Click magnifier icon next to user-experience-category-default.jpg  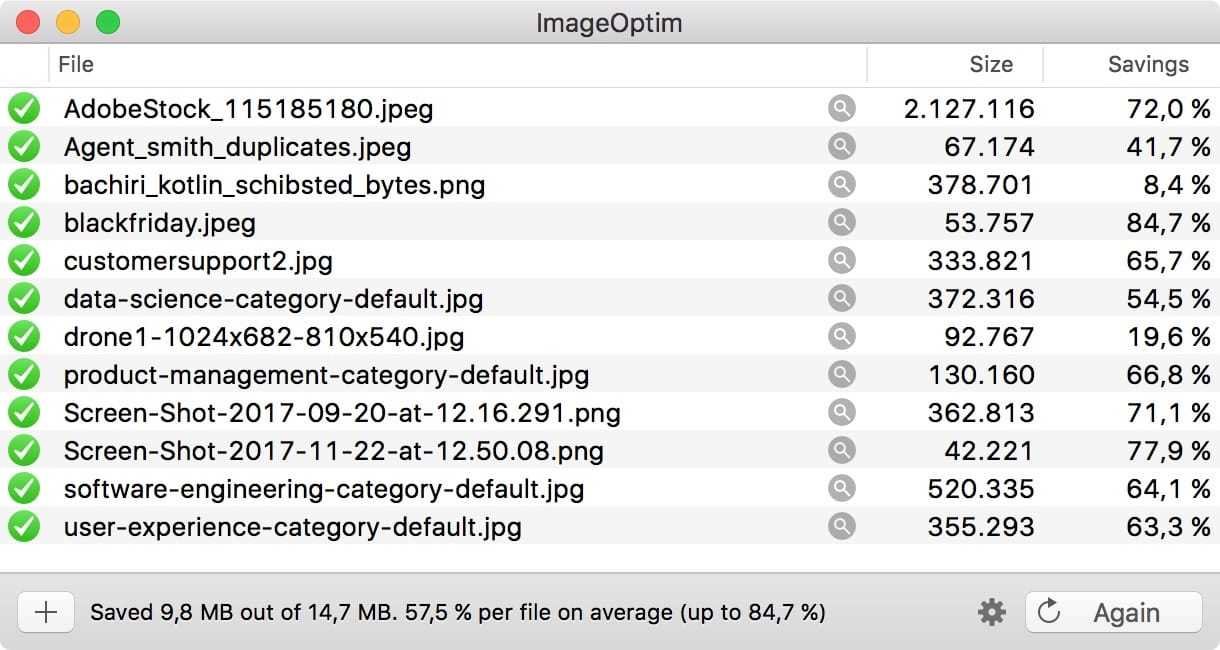842,526
